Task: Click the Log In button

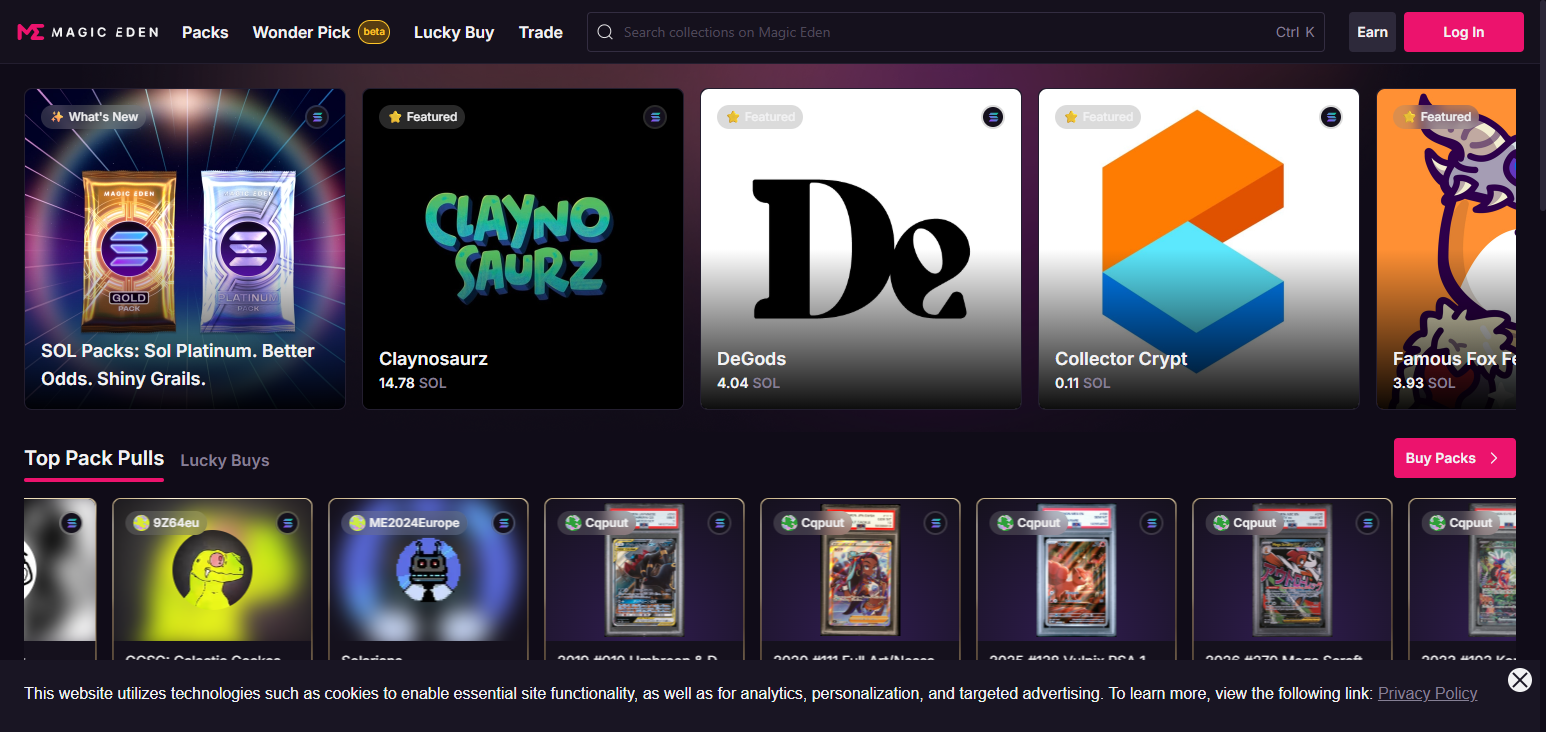Action: pyautogui.click(x=1464, y=32)
